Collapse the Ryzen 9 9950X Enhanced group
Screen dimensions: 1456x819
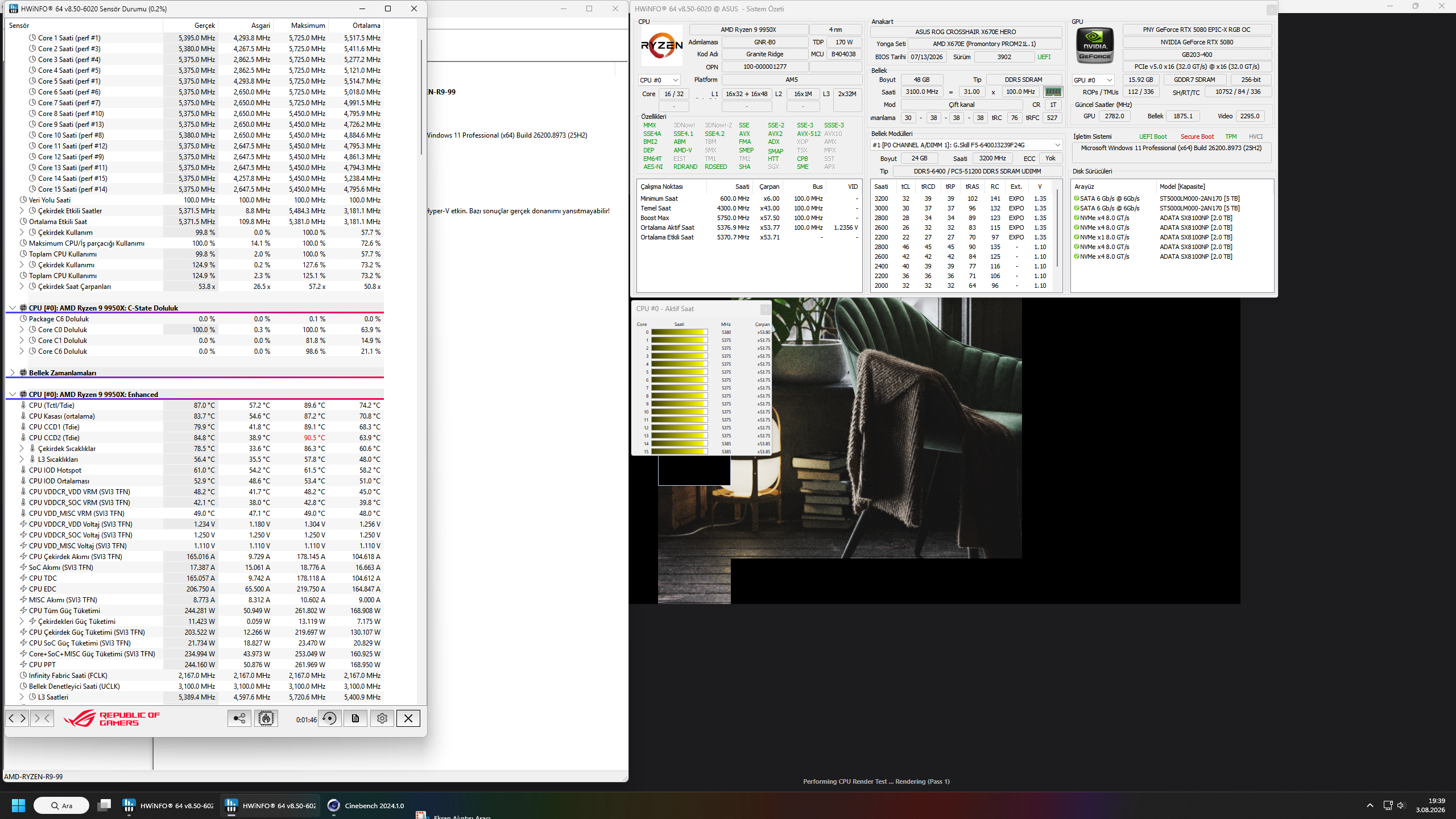[x=13, y=395]
